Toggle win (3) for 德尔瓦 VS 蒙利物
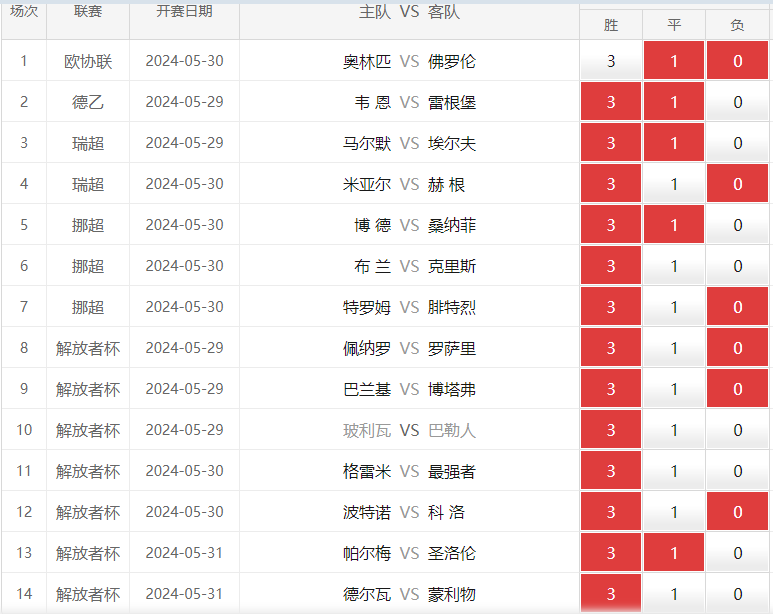 pos(611,593)
